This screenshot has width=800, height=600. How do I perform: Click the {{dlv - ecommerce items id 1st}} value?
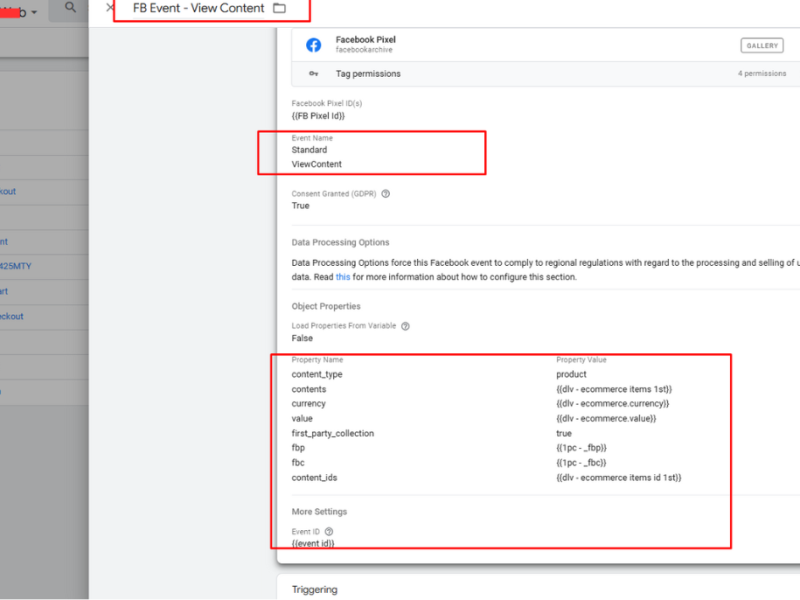[x=619, y=478]
